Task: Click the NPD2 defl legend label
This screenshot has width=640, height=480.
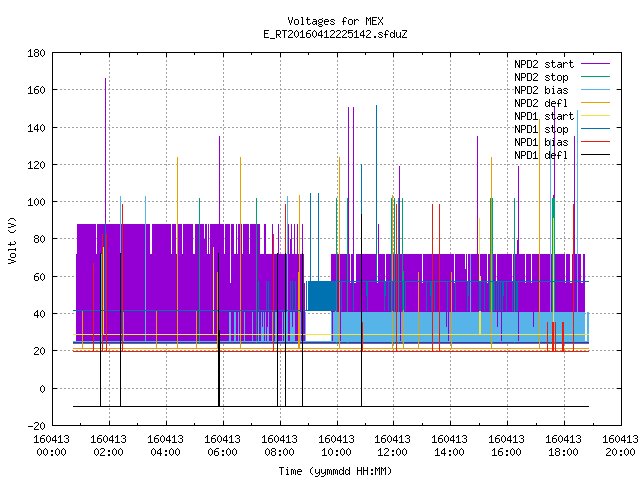Action: (x=541, y=103)
